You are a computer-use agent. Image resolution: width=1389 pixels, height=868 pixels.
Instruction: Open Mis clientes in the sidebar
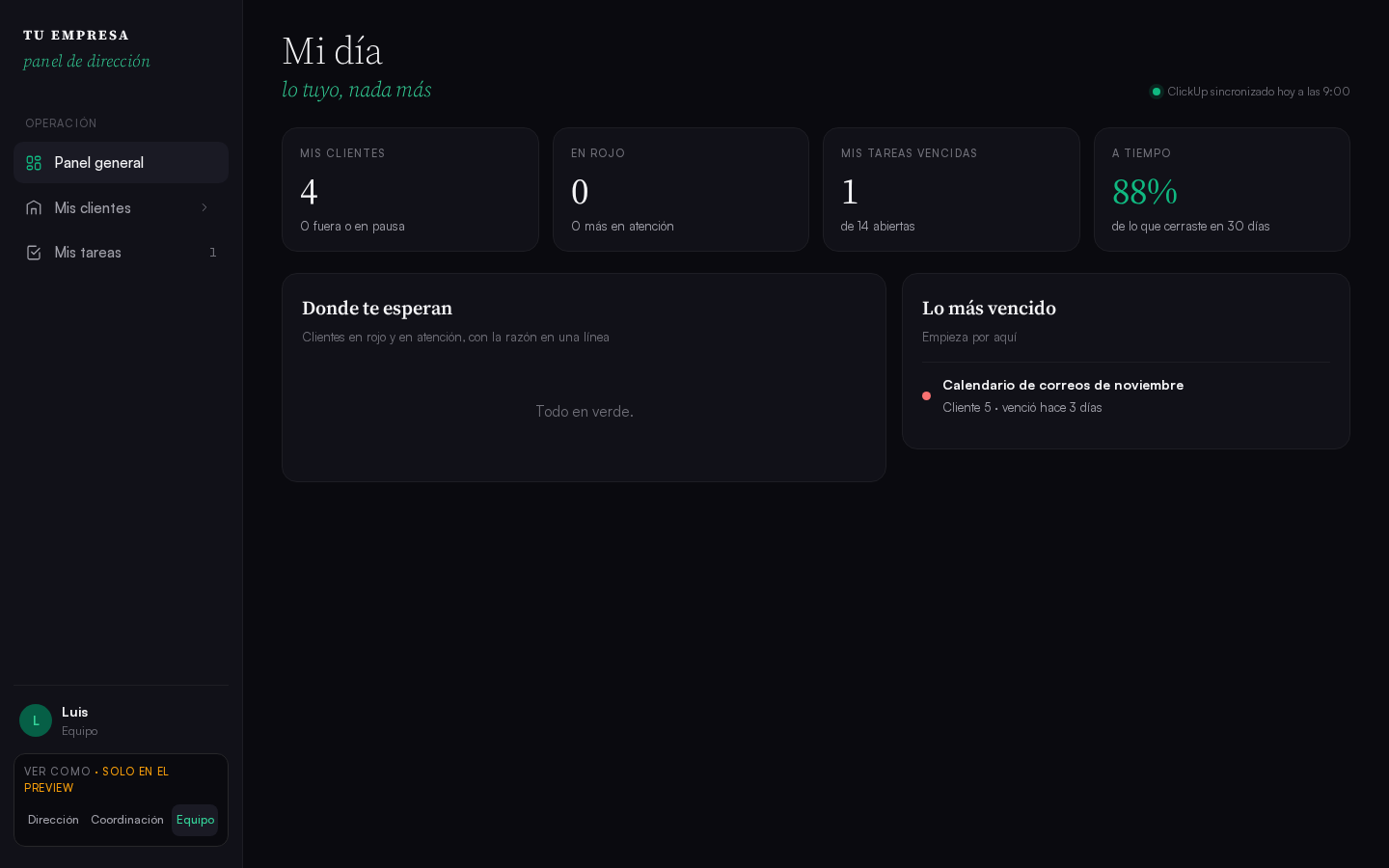[121, 207]
